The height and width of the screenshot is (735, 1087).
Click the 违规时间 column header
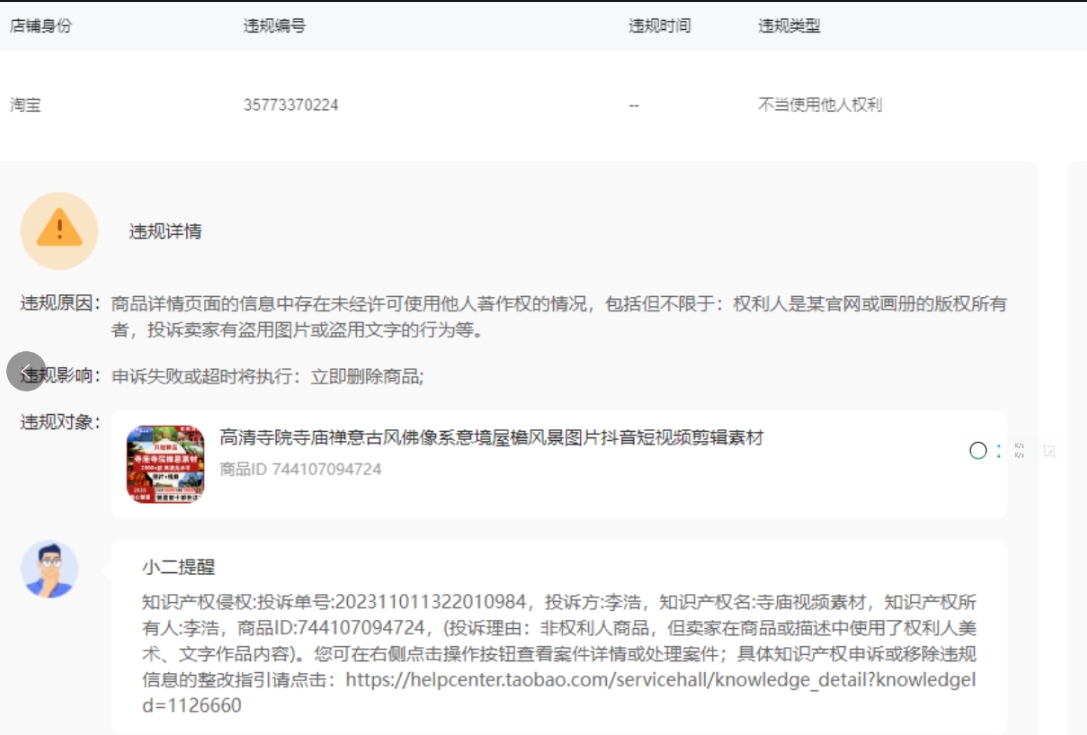tap(659, 26)
